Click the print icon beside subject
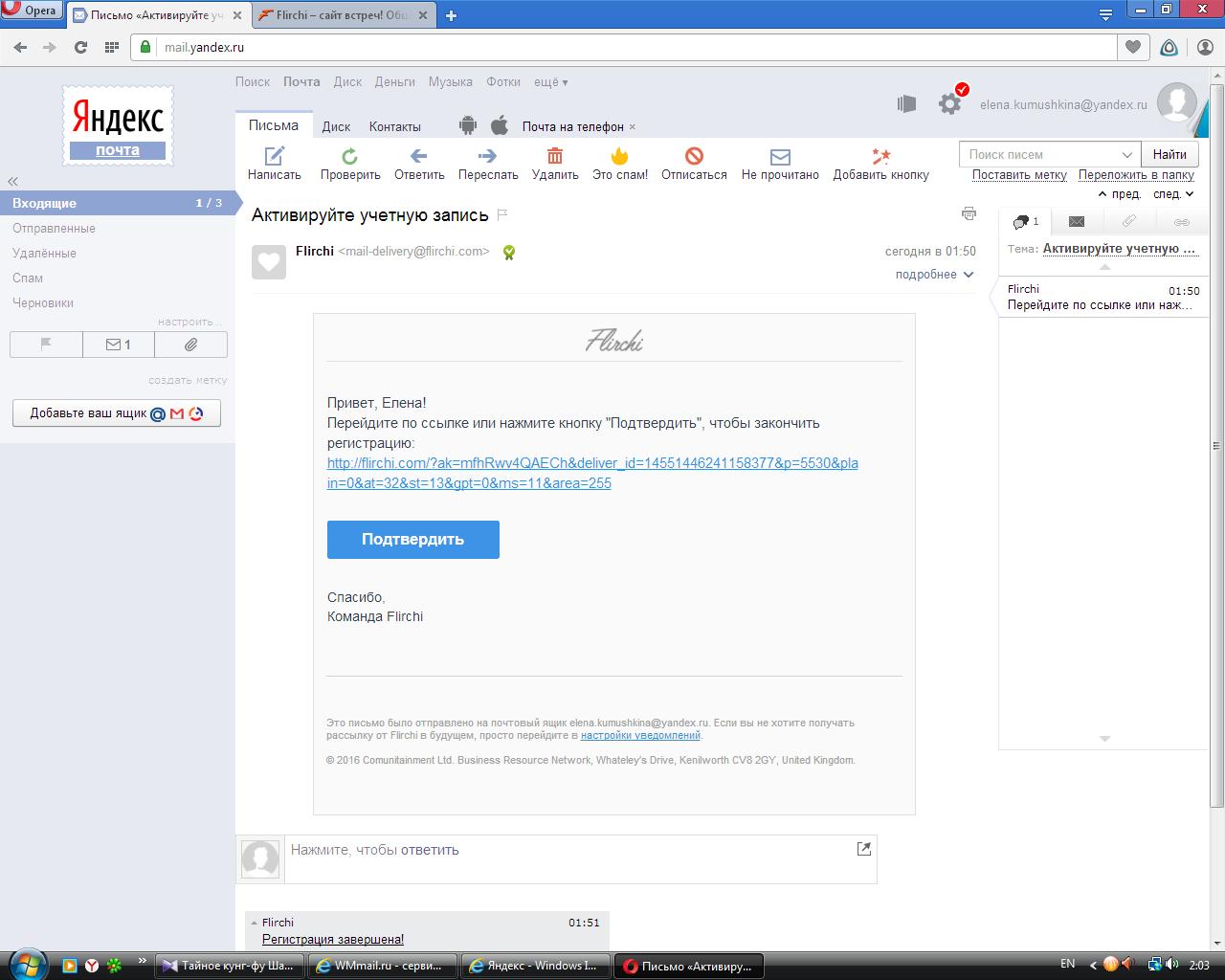Viewport: 1225px width, 980px height. pyautogui.click(x=969, y=213)
